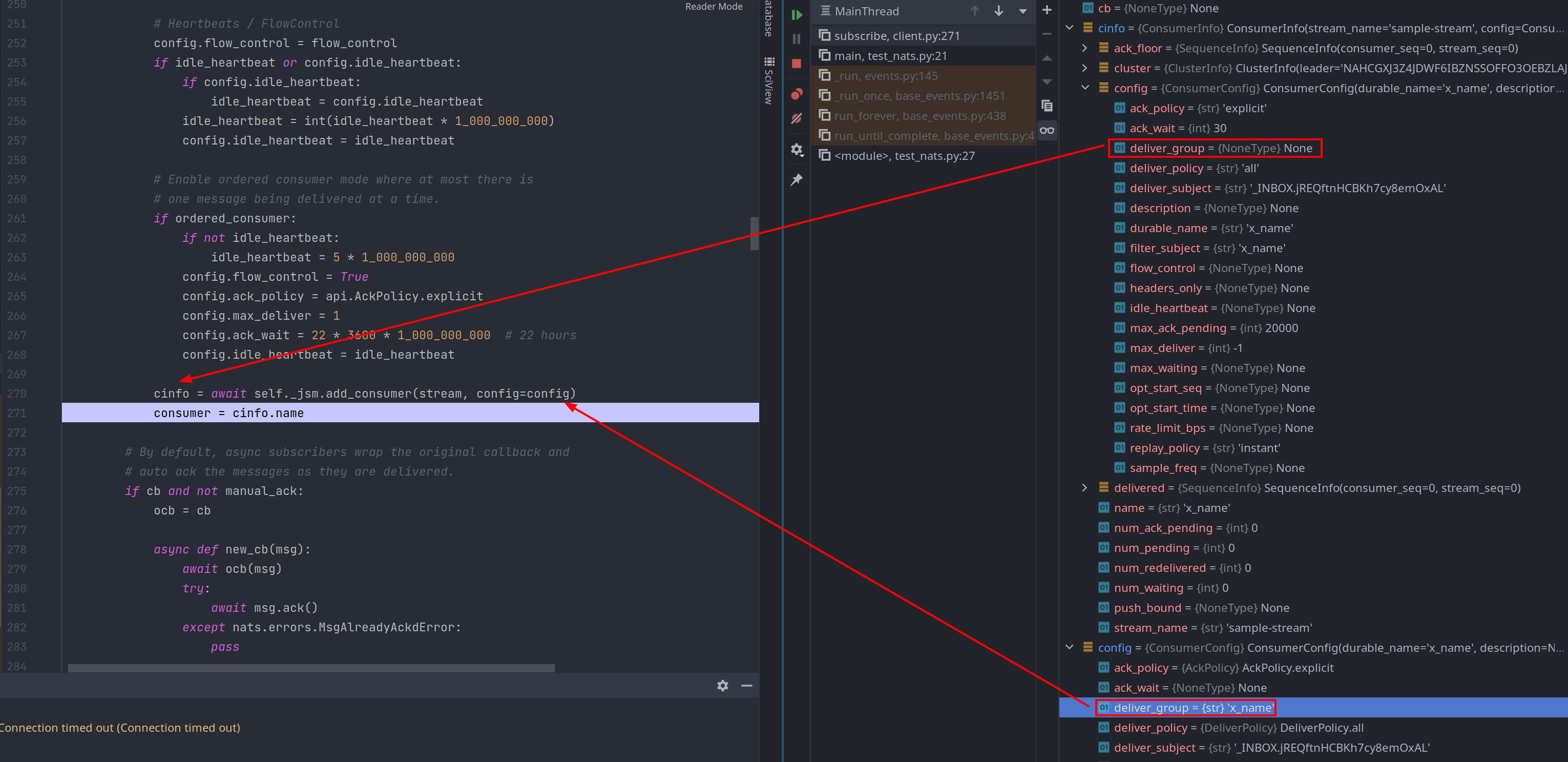
Task: Open the SciView side tab
Action: point(769,81)
